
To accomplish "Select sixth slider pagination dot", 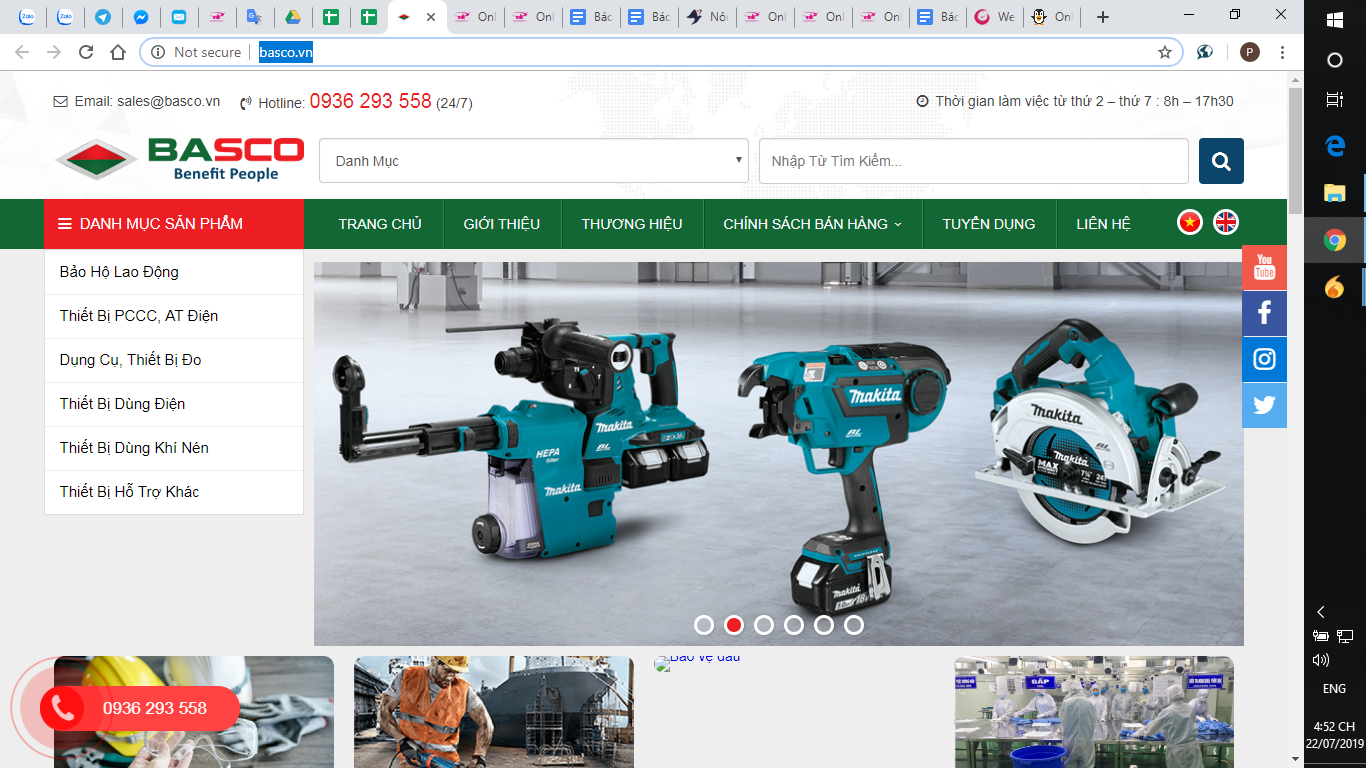I will tap(854, 625).
